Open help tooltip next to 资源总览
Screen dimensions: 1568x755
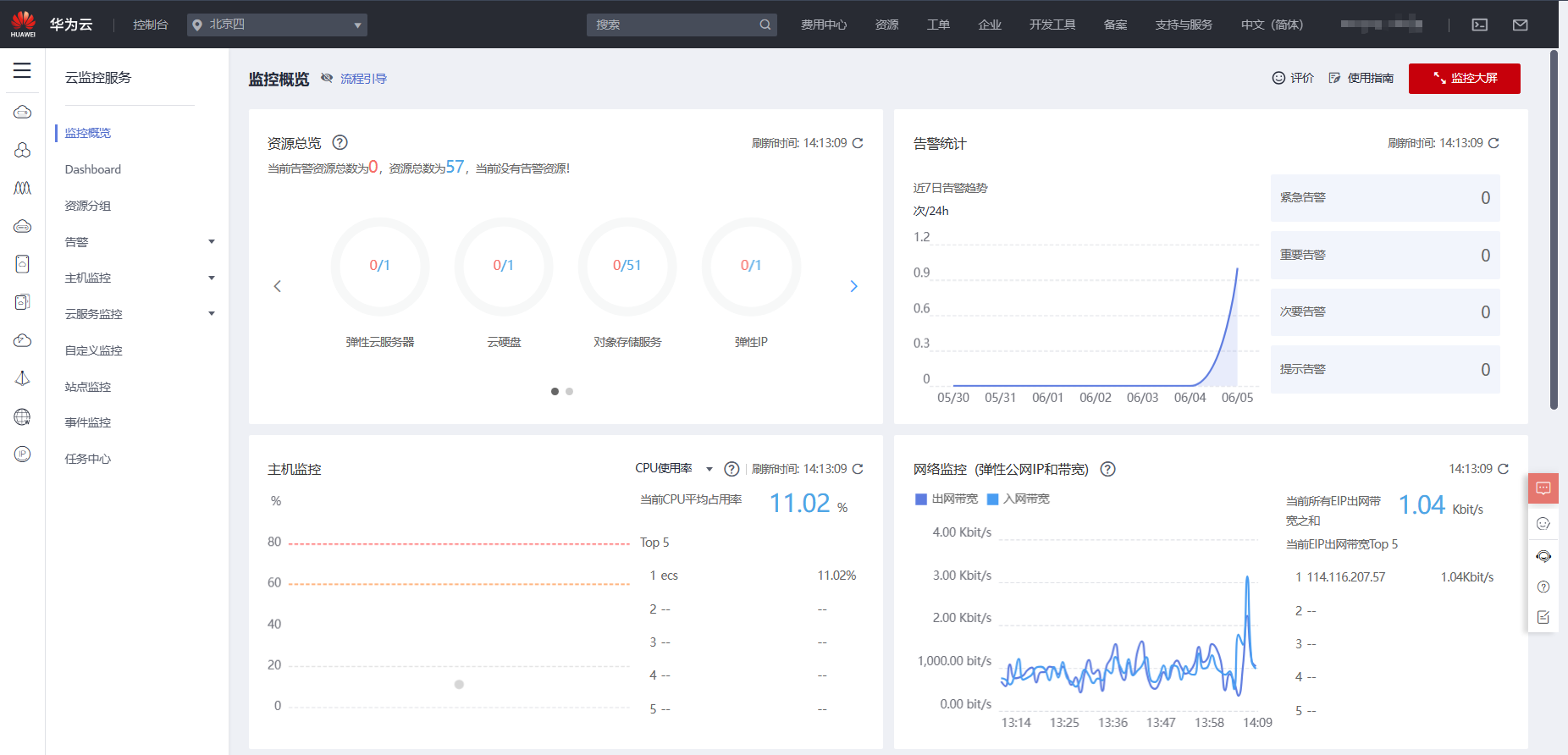(340, 142)
